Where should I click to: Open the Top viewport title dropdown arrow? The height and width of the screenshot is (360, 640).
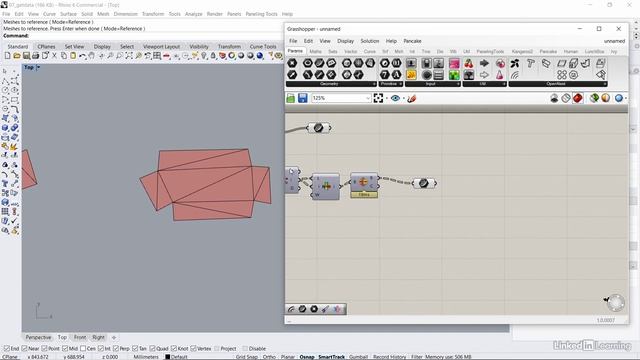click(38, 67)
